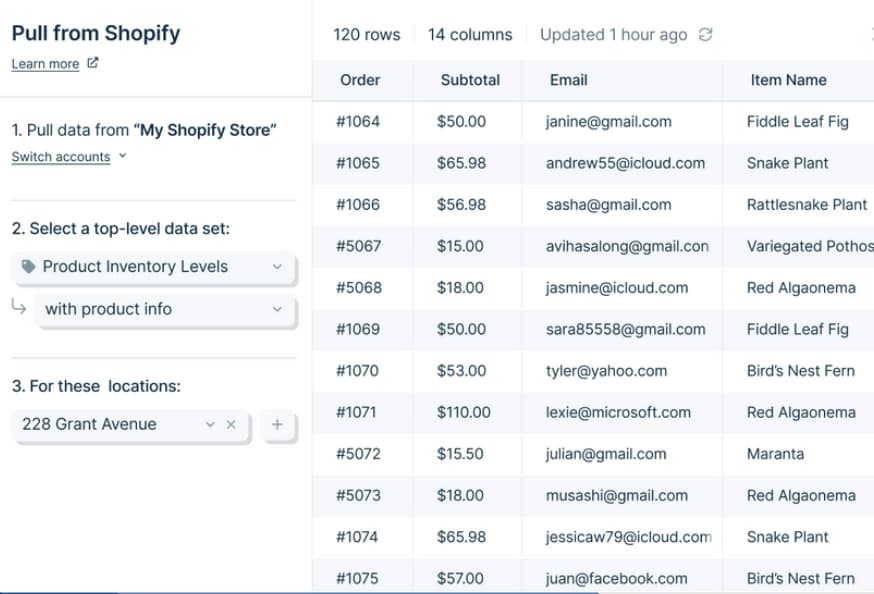Viewport: 874px width, 594px height.
Task: Select the Order column header
Action: (x=360, y=80)
